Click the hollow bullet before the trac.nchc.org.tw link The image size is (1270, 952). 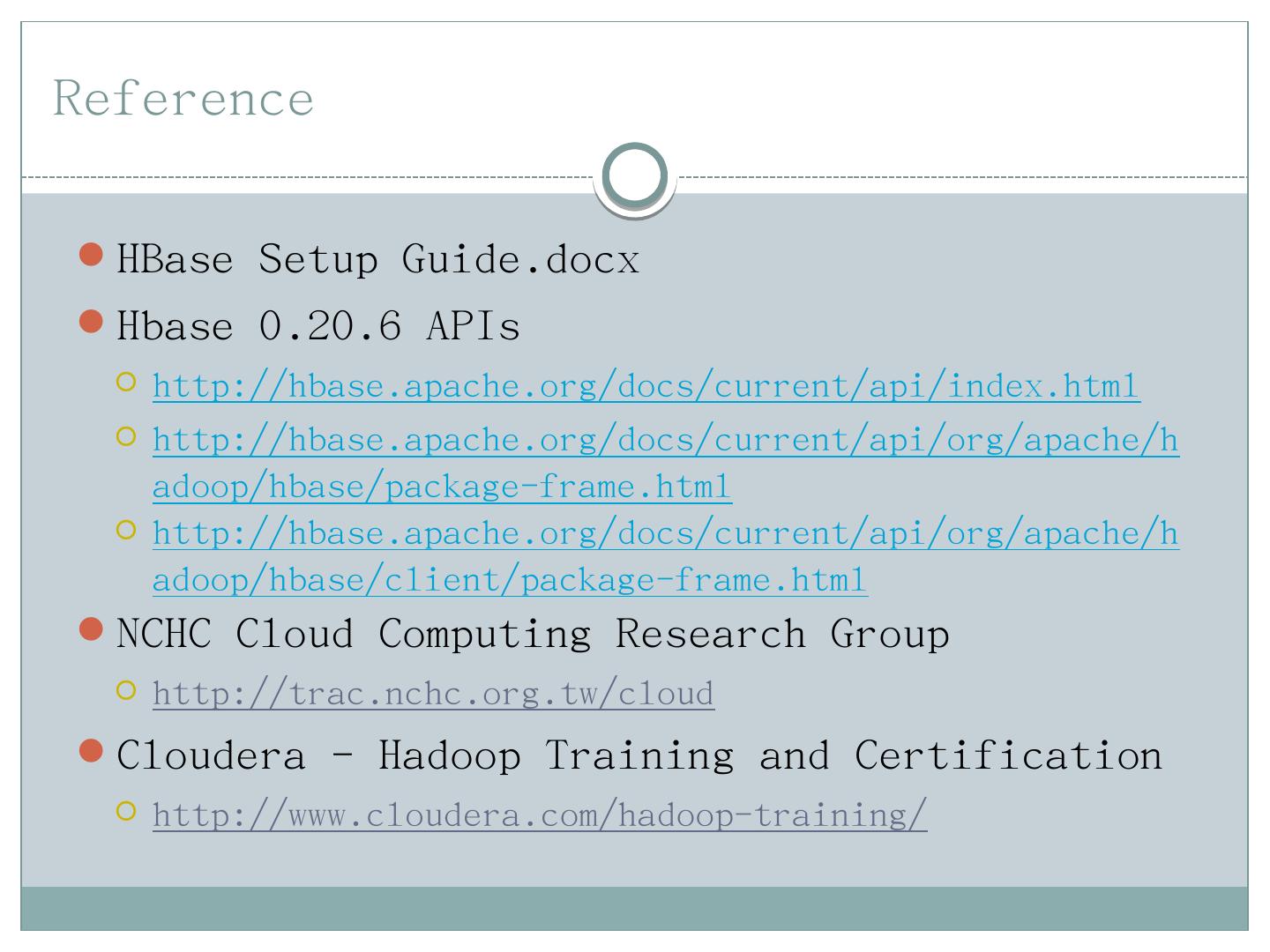126,690
